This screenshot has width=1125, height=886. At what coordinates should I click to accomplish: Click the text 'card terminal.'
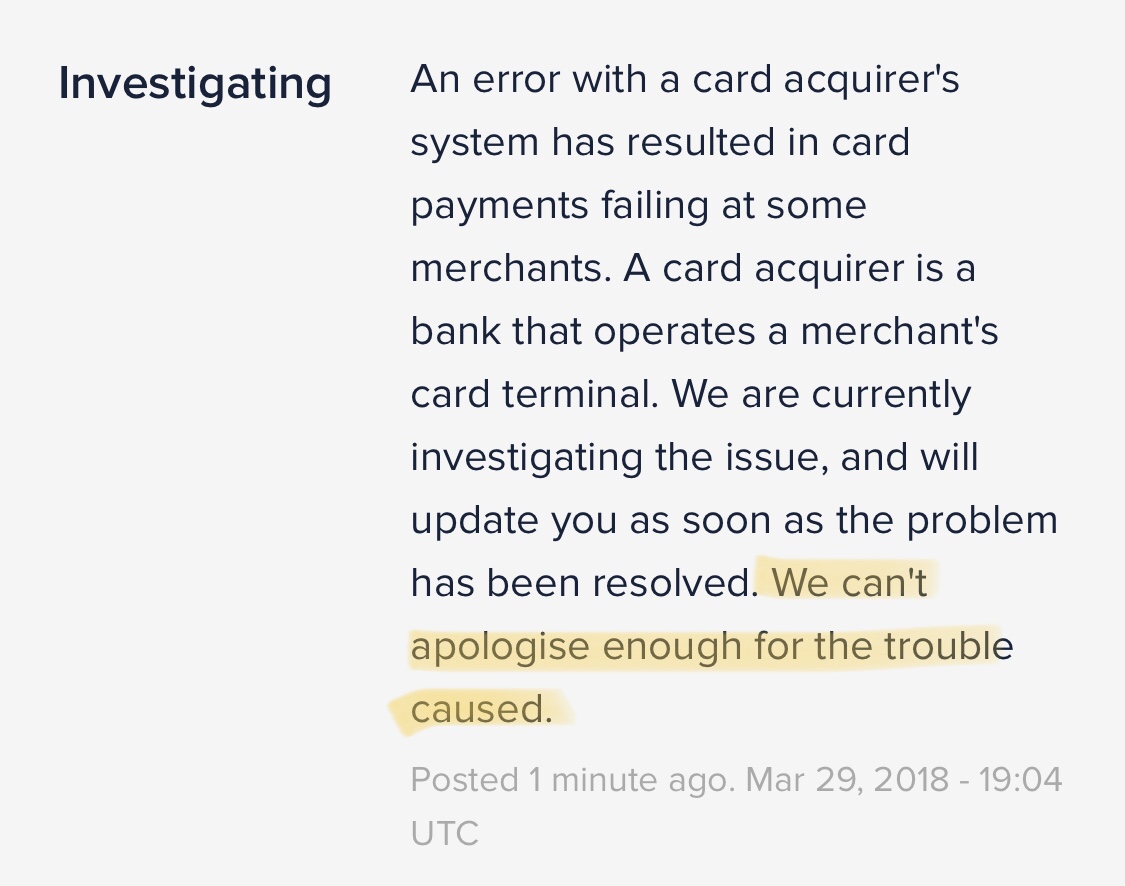pyautogui.click(x=535, y=394)
